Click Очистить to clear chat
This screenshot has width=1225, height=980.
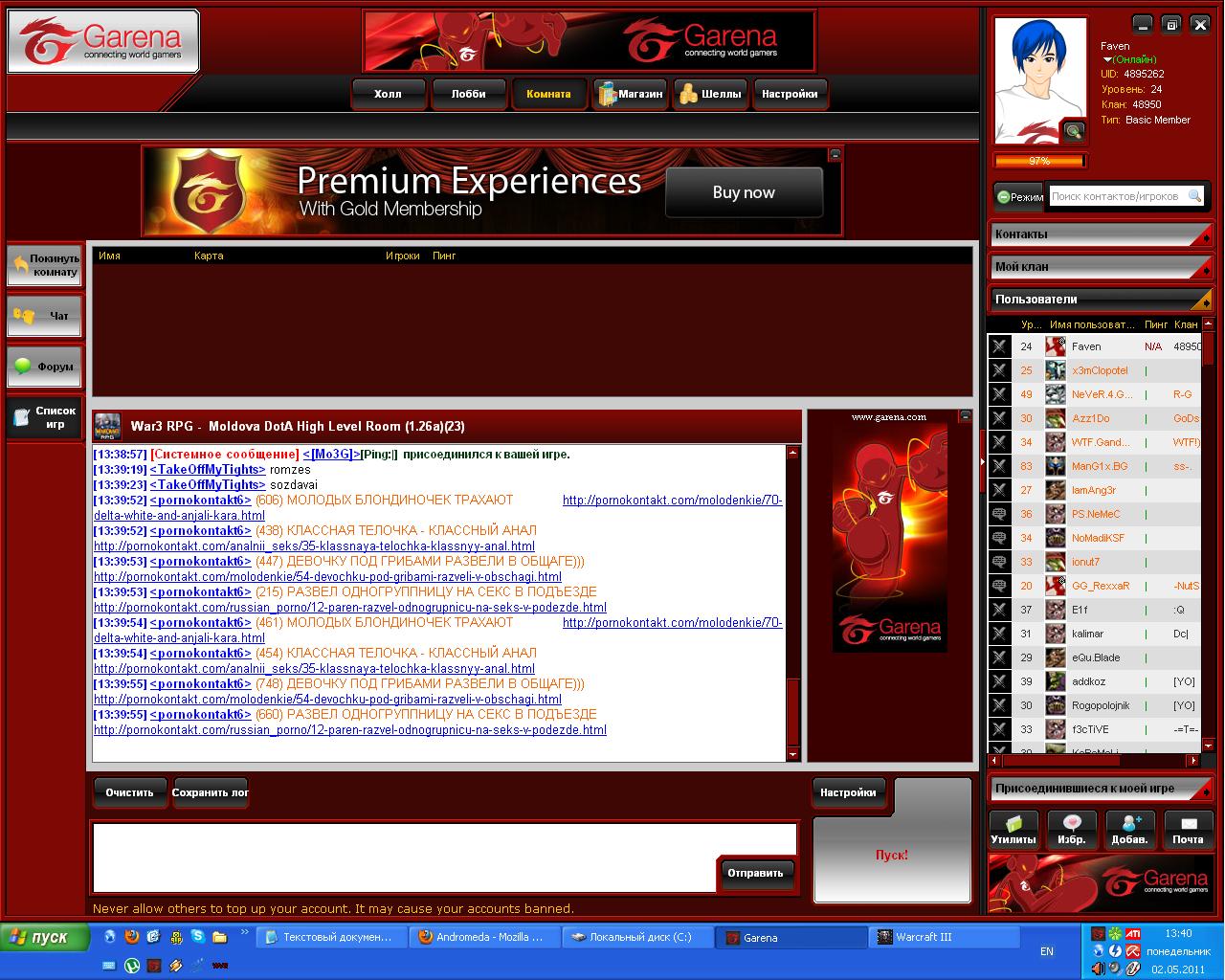click(x=129, y=792)
